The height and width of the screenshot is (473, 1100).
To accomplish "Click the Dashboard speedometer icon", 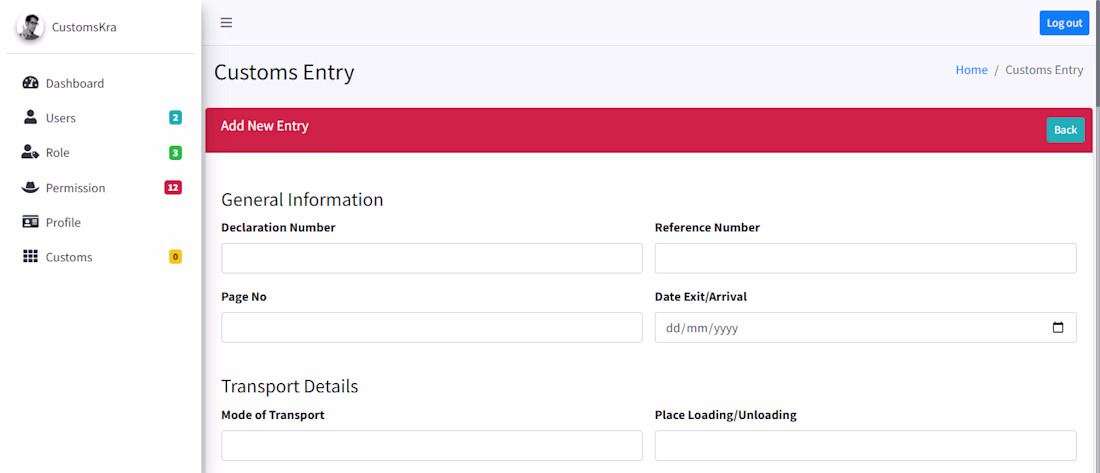I will pos(30,83).
